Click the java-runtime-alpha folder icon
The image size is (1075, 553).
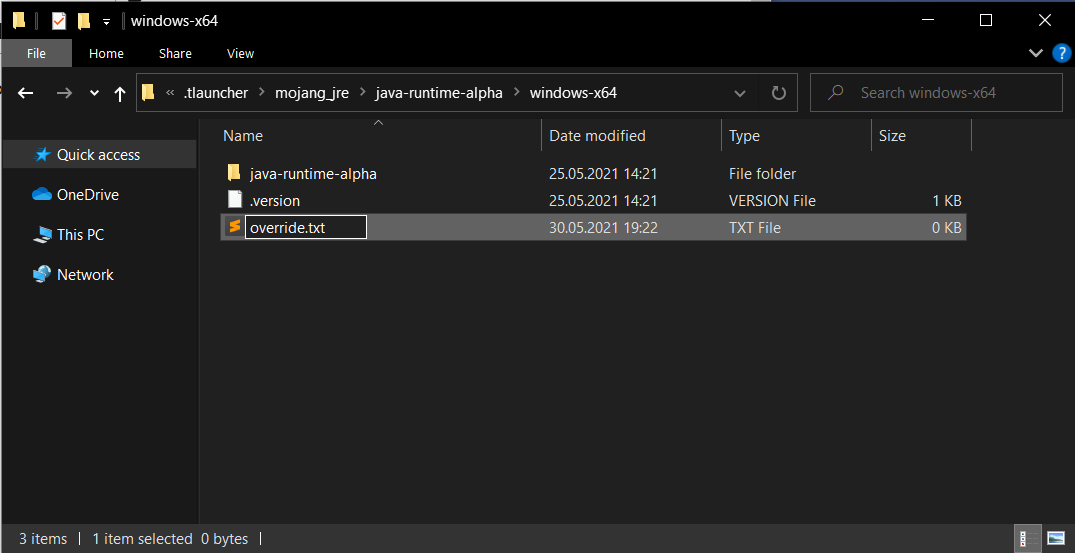[x=234, y=173]
